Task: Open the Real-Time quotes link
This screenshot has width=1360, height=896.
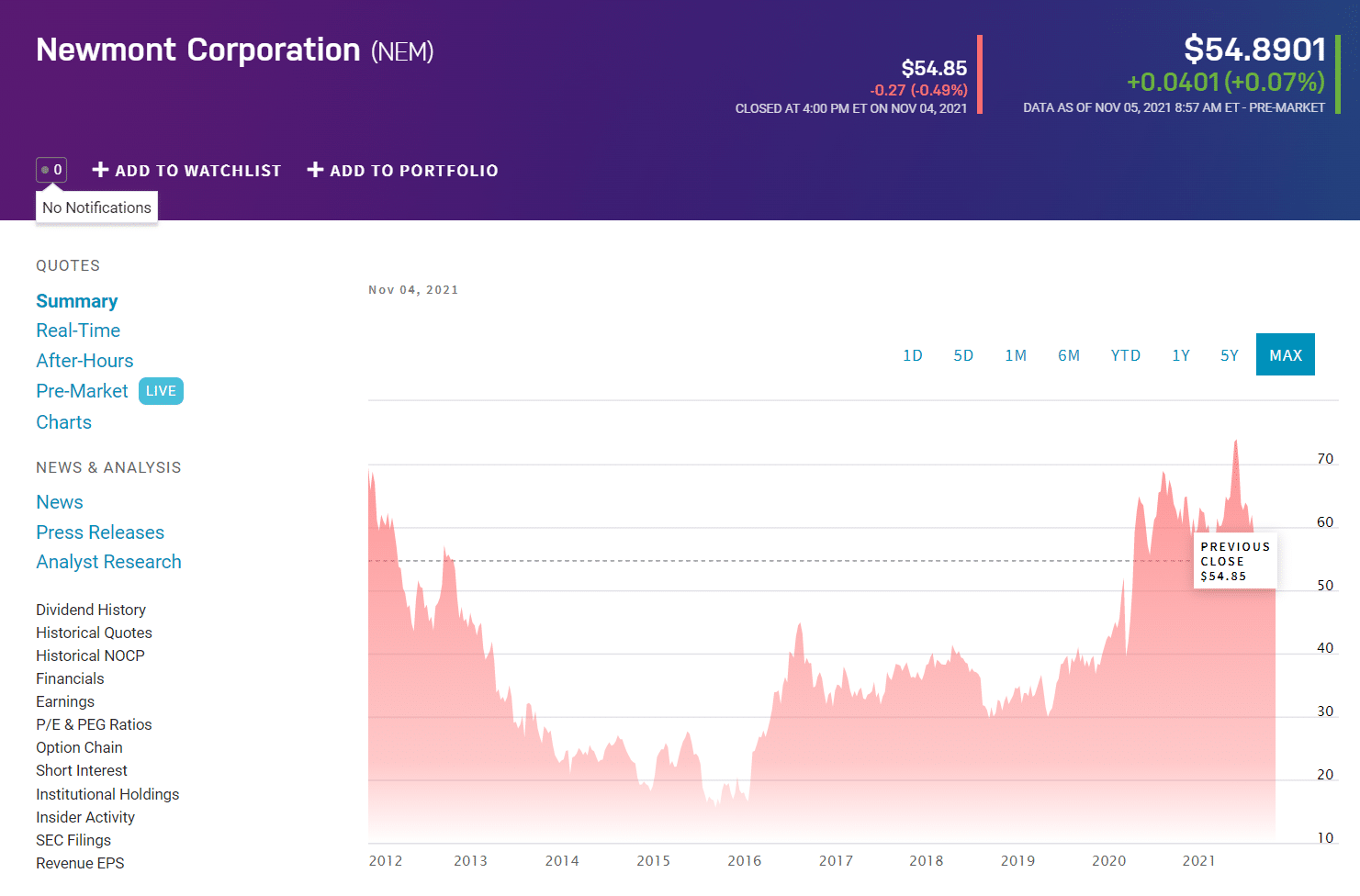Action: (78, 330)
